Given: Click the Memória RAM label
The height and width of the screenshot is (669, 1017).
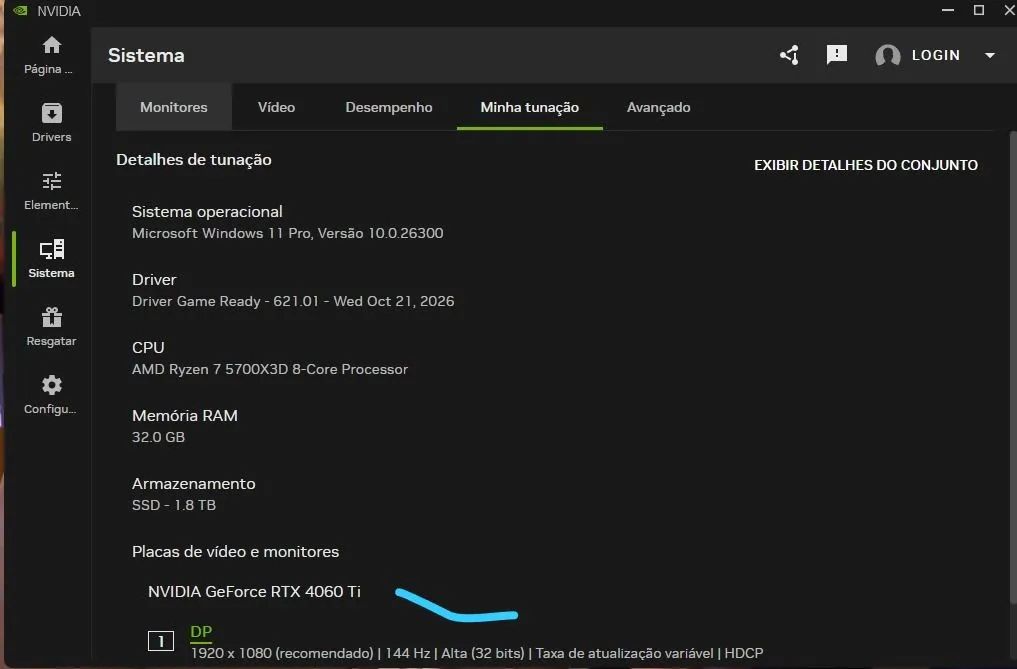Looking at the screenshot, I should click(x=185, y=415).
